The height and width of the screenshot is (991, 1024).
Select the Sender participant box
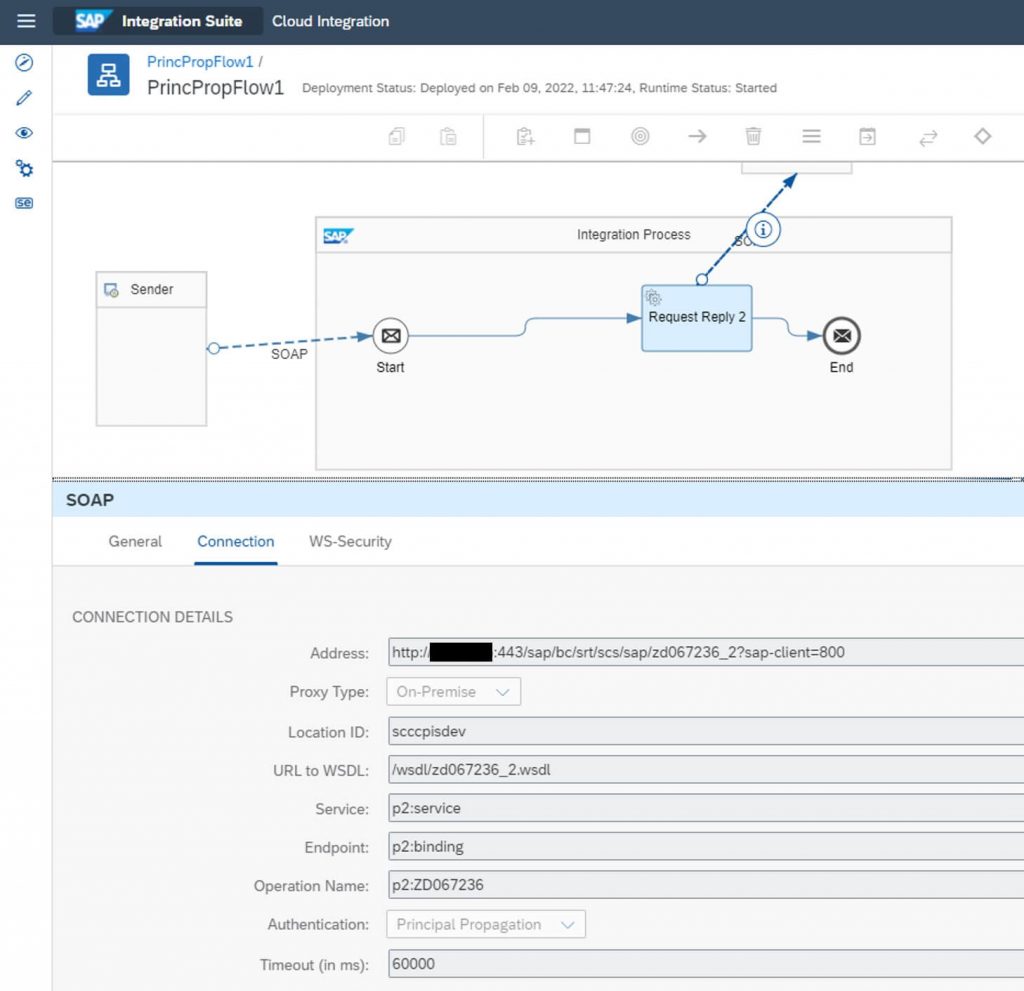[152, 349]
